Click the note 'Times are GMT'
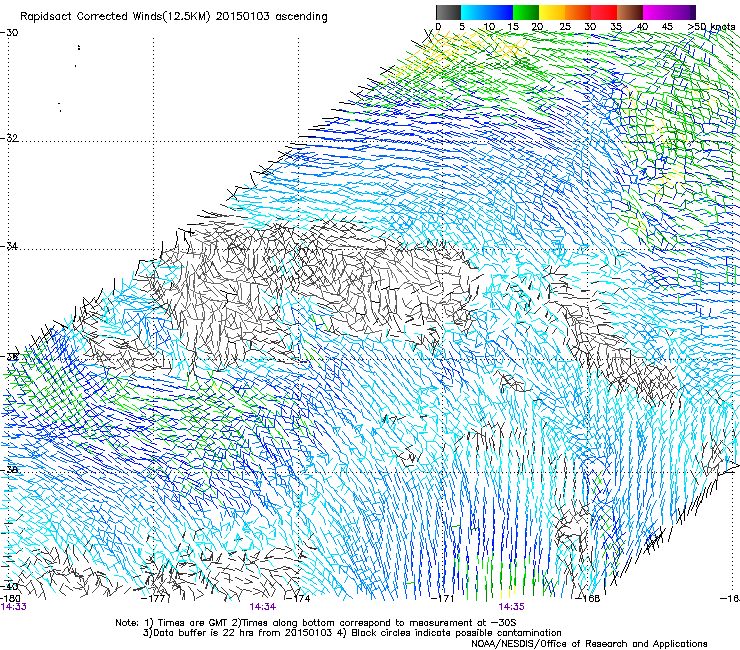The height and width of the screenshot is (650, 740). tap(192, 623)
